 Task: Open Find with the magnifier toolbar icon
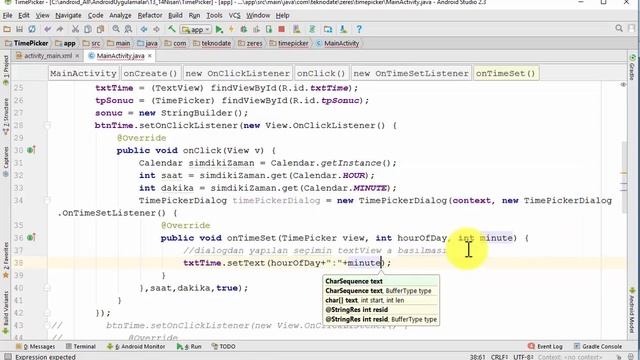point(116,29)
